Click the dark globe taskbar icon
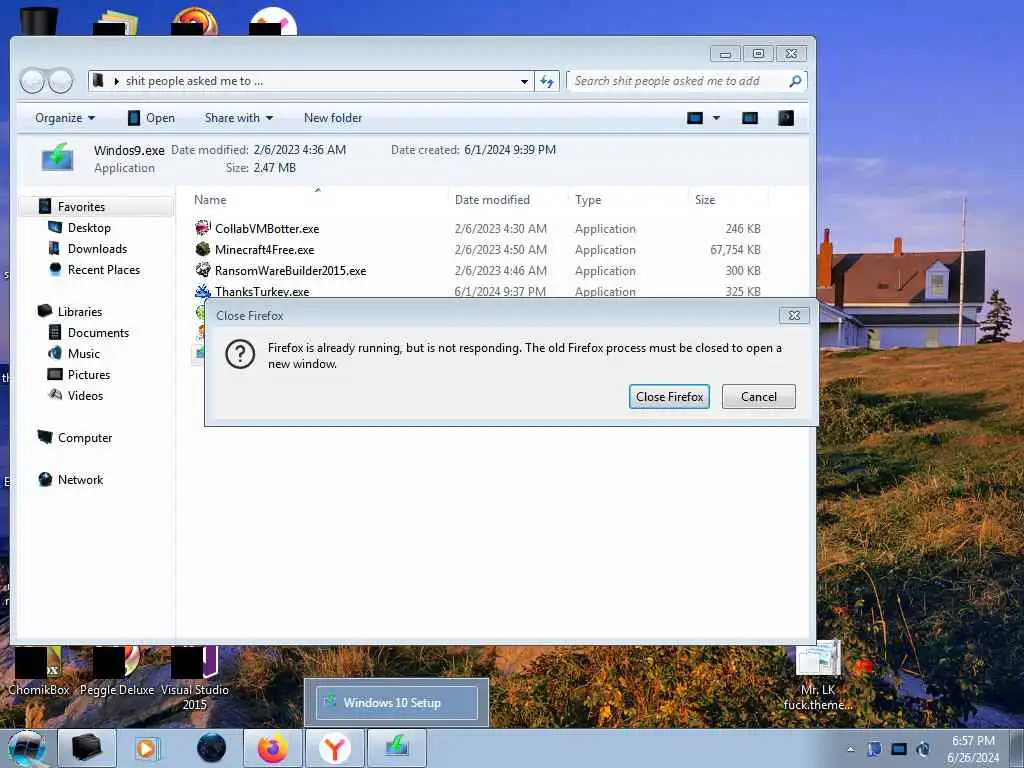This screenshot has height=768, width=1024. tap(211, 748)
